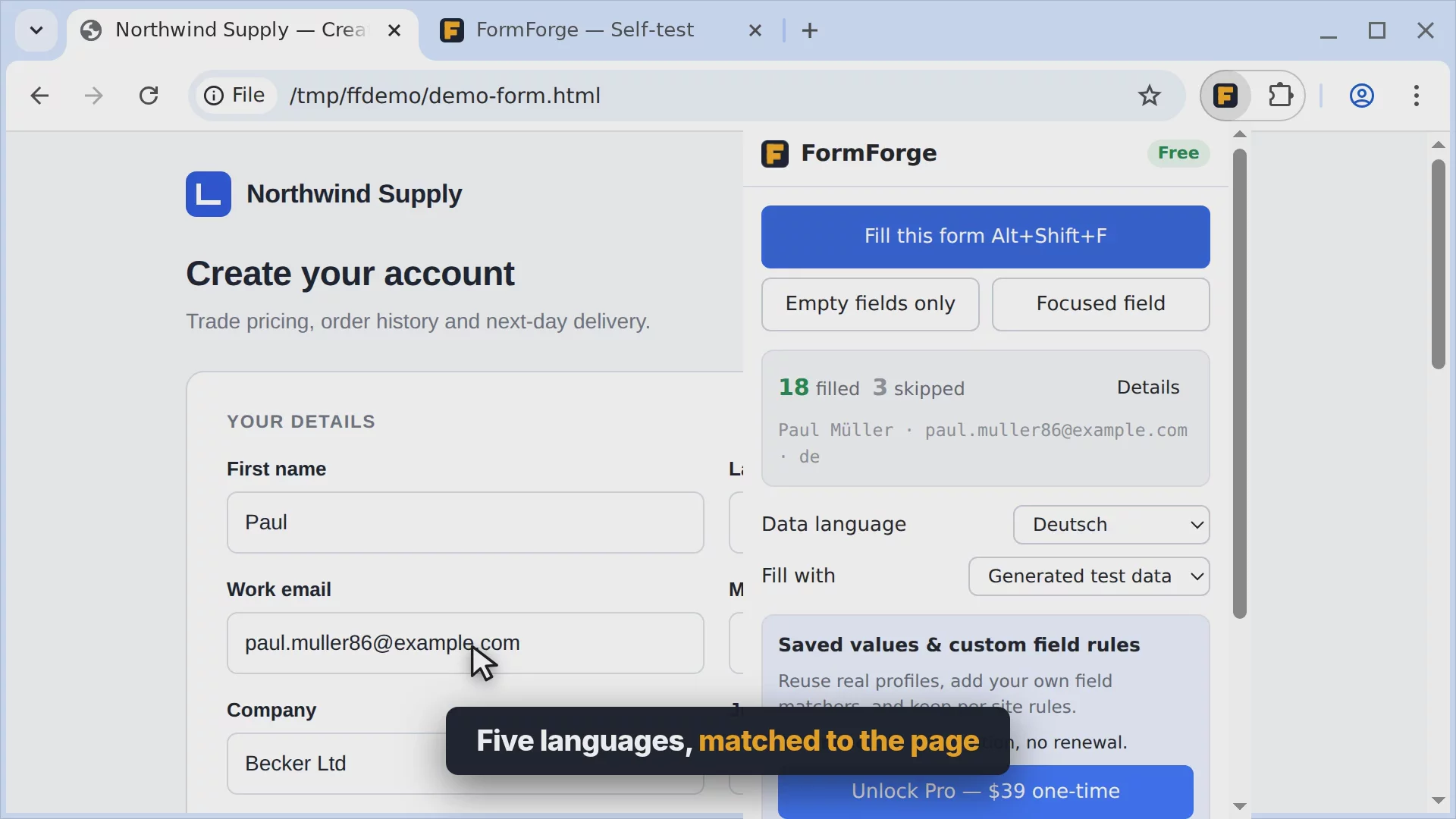1456x819 pixels.
Task: Open the tab search dropdown arrow
Action: 36,30
